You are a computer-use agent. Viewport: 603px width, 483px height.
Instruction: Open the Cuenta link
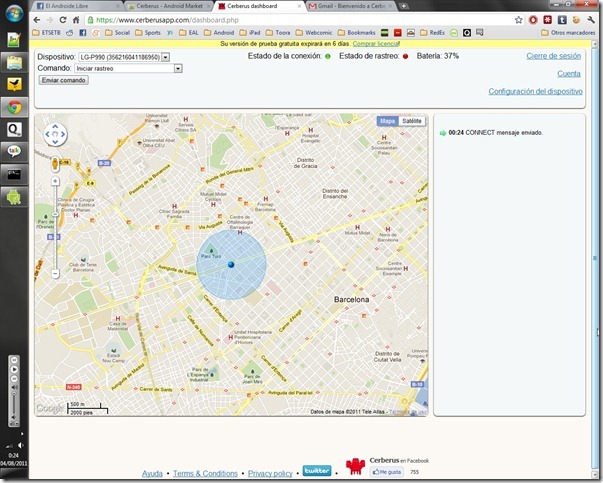click(x=569, y=74)
